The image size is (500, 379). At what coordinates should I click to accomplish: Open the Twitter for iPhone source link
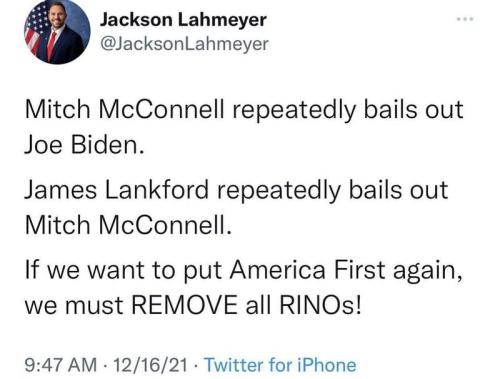click(x=280, y=364)
